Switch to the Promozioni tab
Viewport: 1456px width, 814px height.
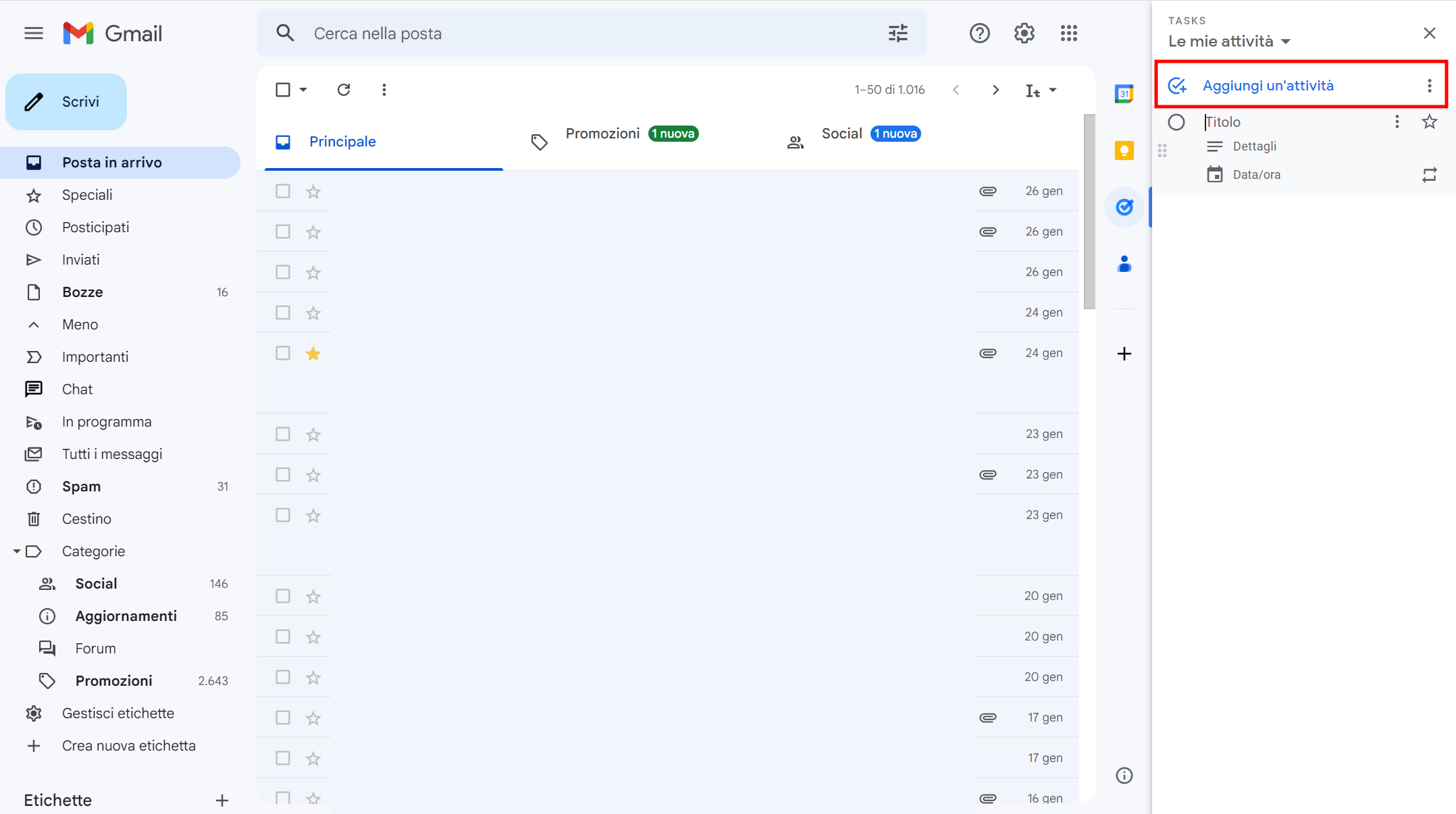[x=602, y=134]
